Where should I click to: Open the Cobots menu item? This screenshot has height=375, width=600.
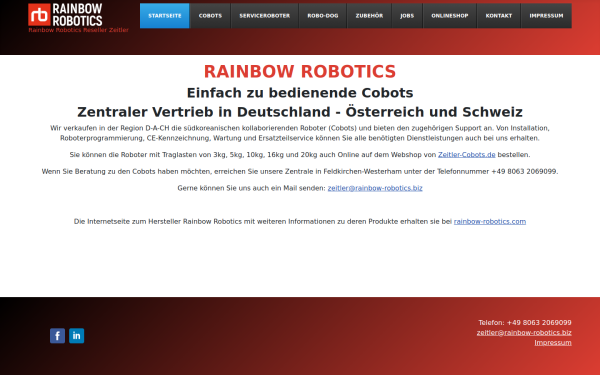click(210, 16)
